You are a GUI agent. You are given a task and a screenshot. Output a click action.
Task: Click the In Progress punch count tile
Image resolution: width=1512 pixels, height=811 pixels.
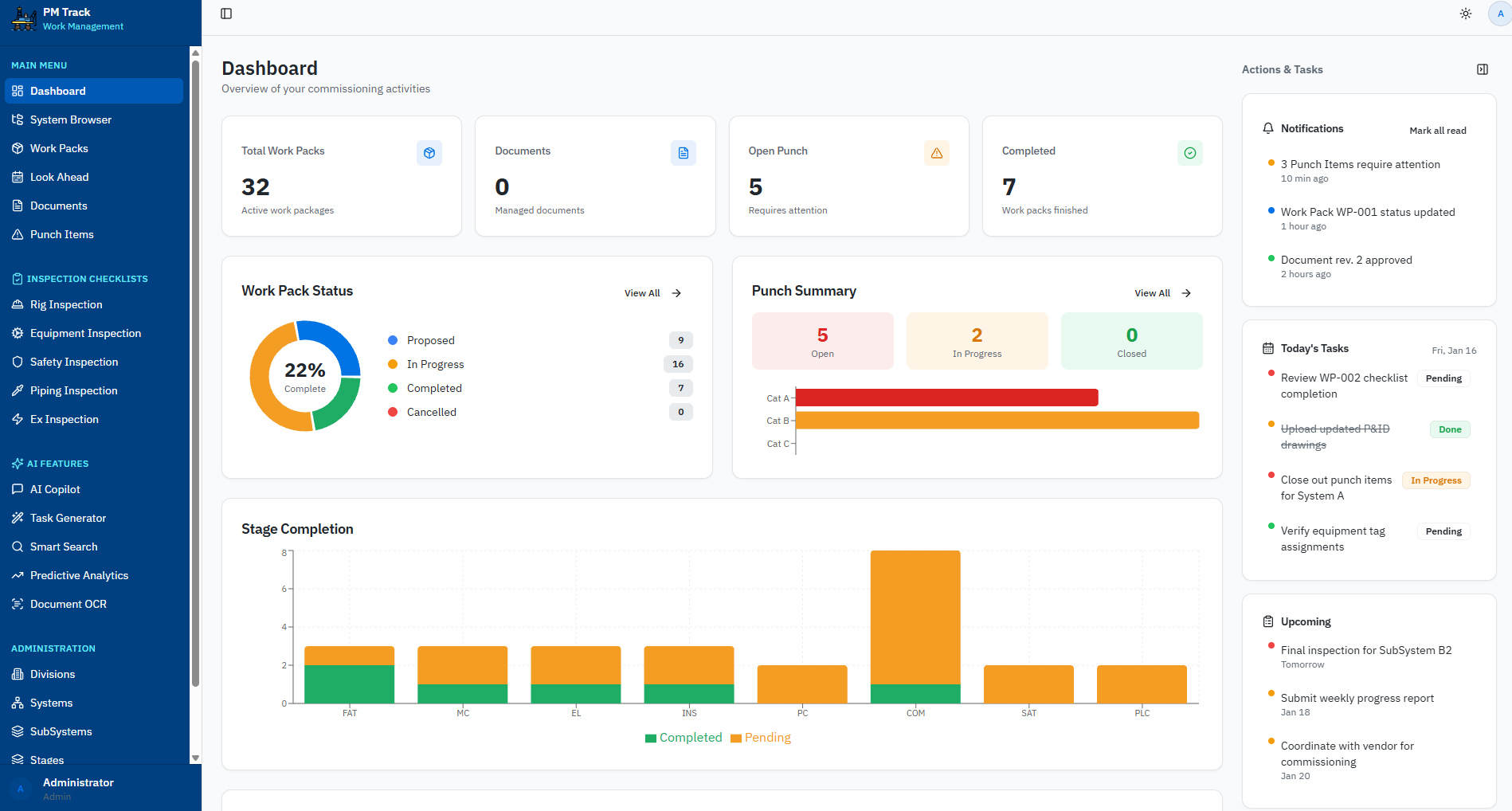977,341
